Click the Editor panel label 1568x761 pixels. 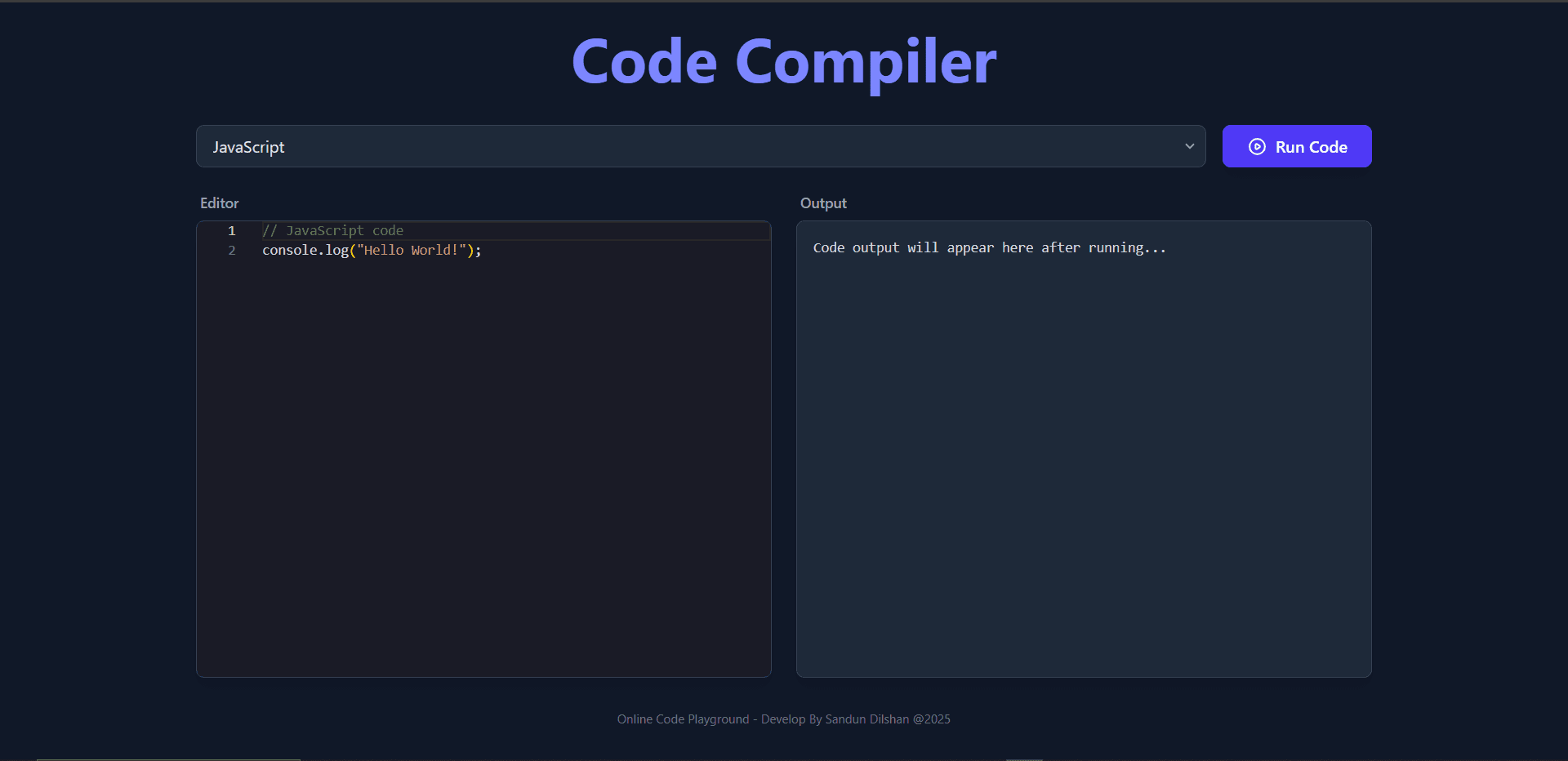(x=218, y=203)
